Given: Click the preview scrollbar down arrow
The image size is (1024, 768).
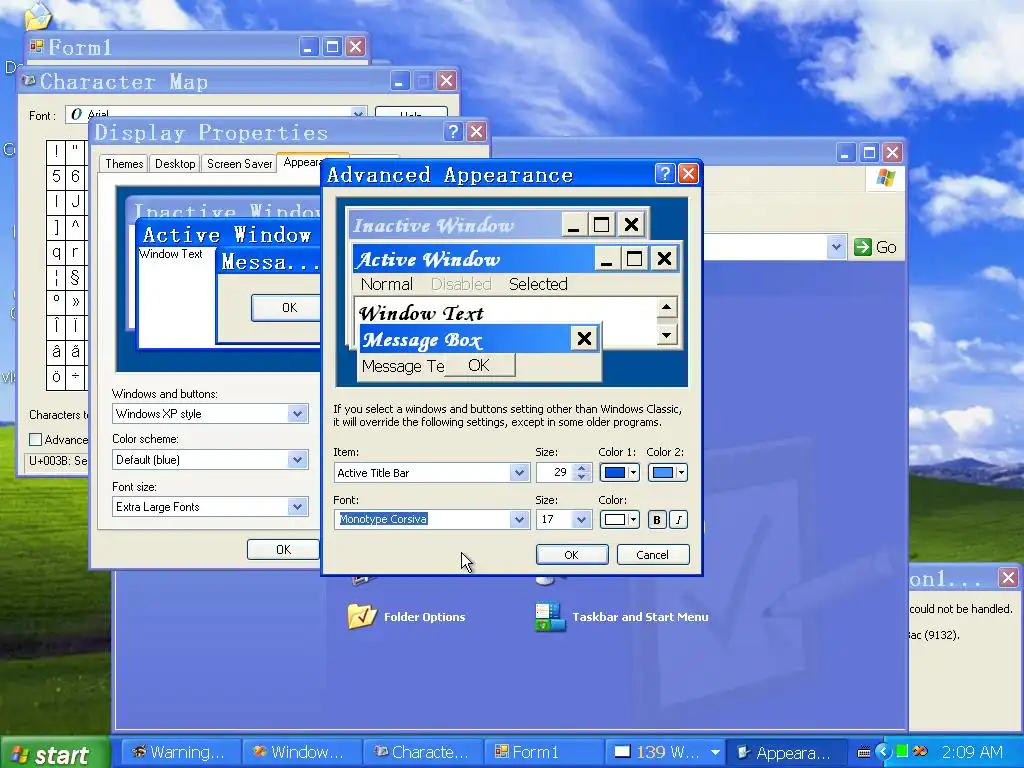Looking at the screenshot, I should point(667,335).
